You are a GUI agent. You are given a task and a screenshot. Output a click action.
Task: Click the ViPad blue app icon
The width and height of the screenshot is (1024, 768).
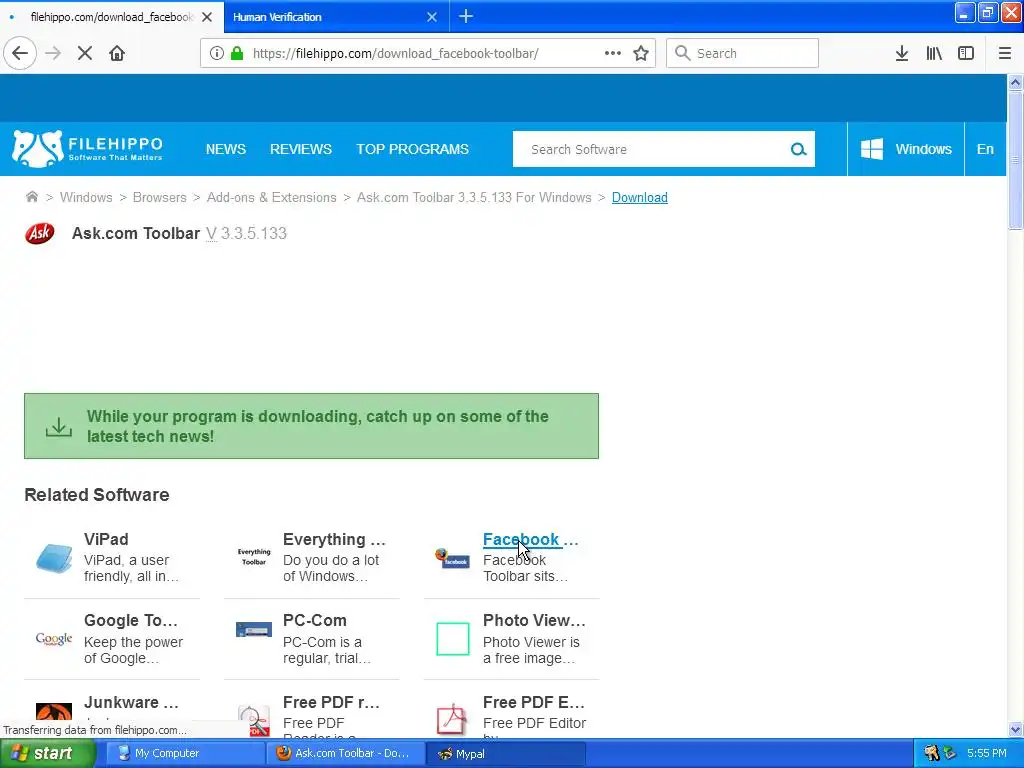pos(54,558)
